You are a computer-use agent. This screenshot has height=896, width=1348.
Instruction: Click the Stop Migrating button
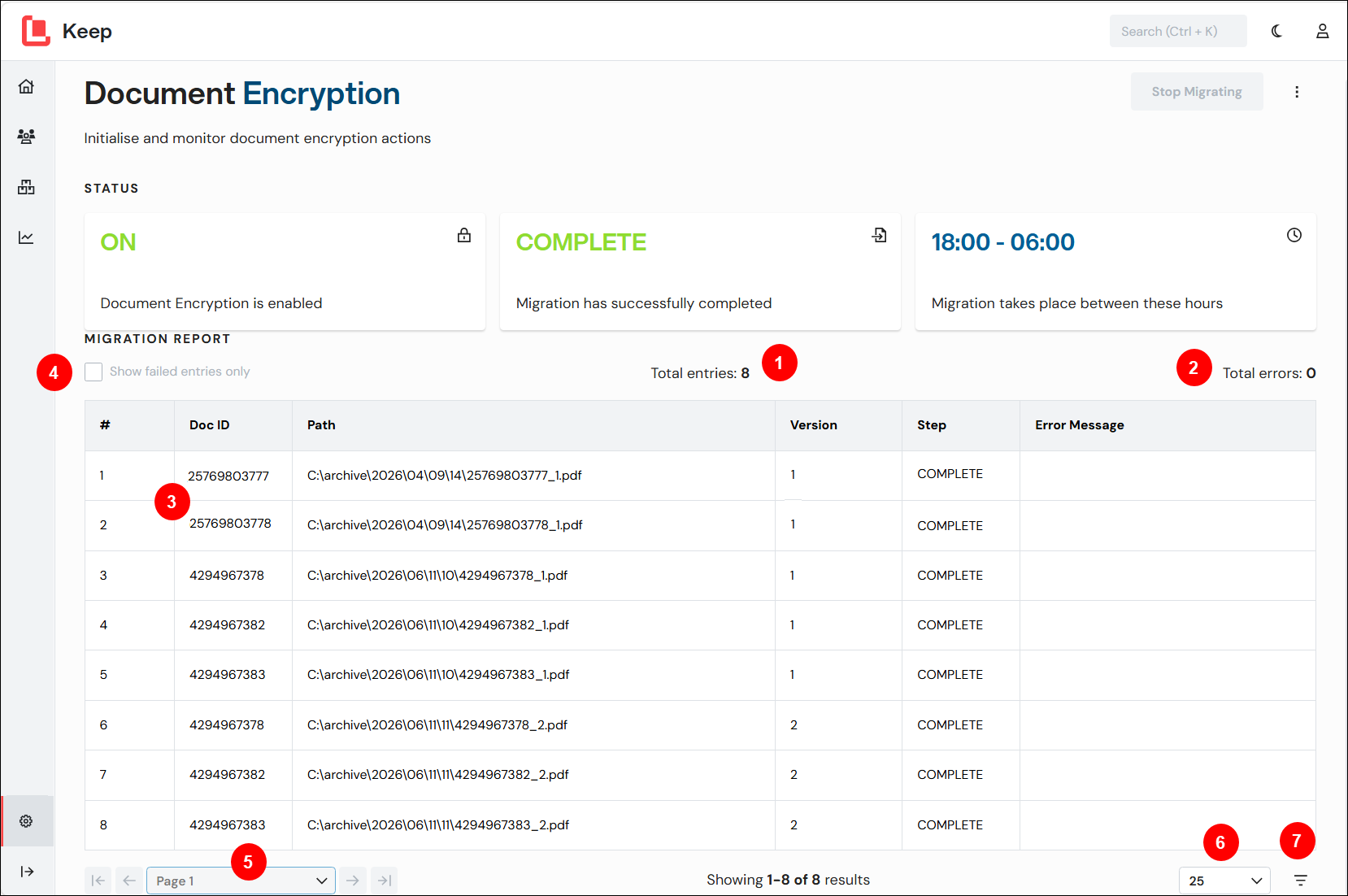1197,92
